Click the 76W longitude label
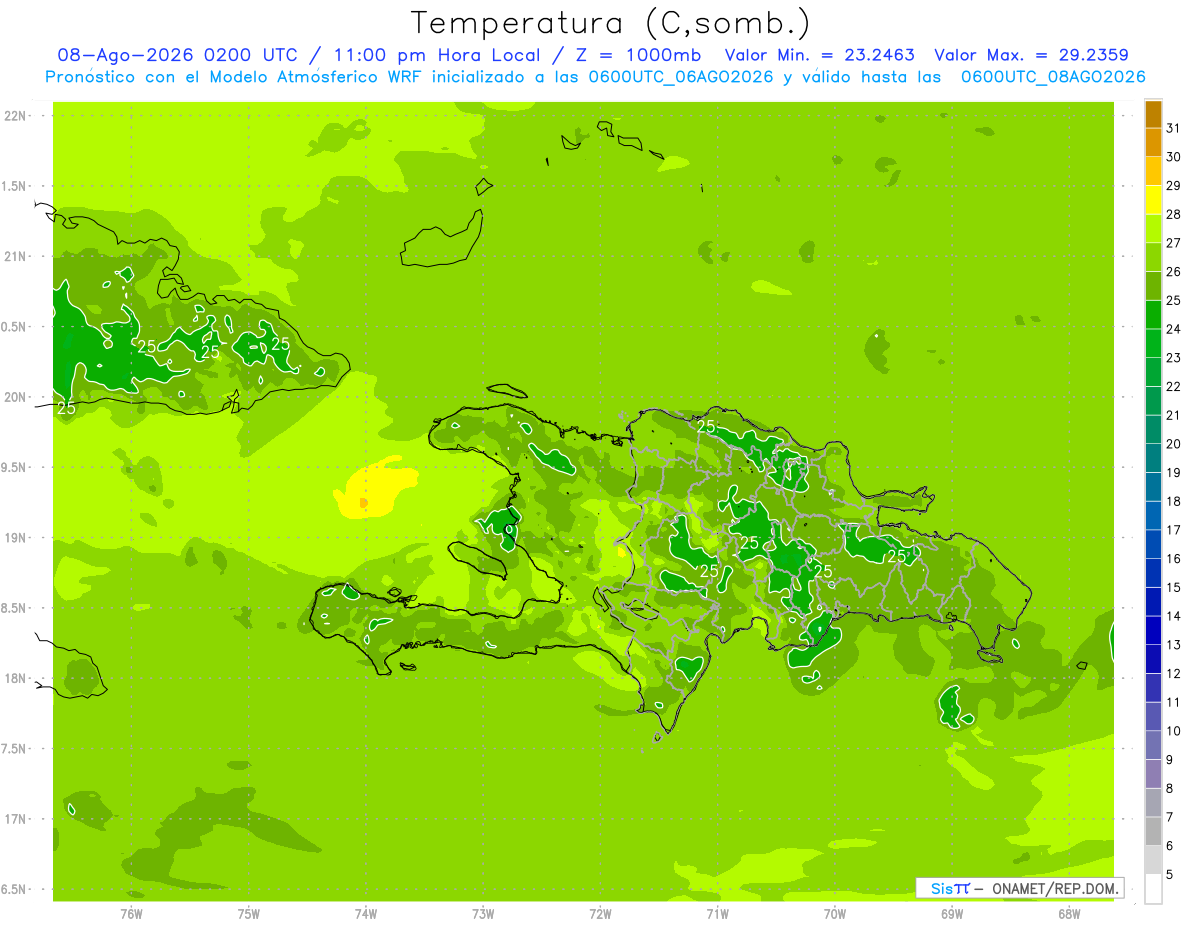This screenshot has width=1200, height=927. point(131,914)
